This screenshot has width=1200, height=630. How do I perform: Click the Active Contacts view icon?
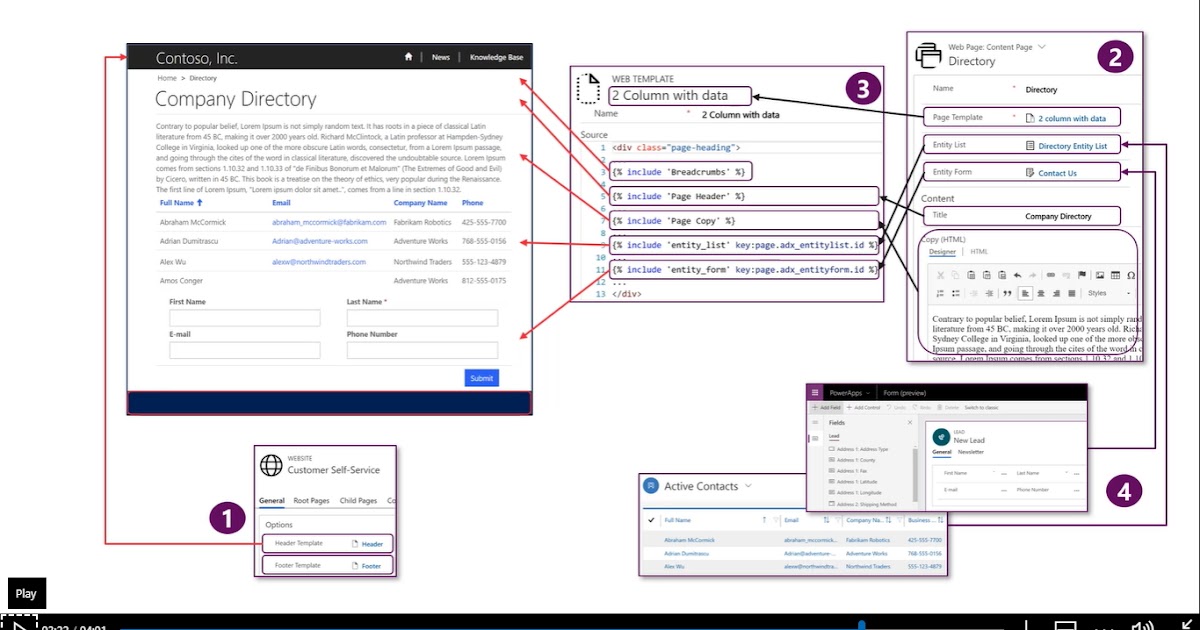[651, 486]
